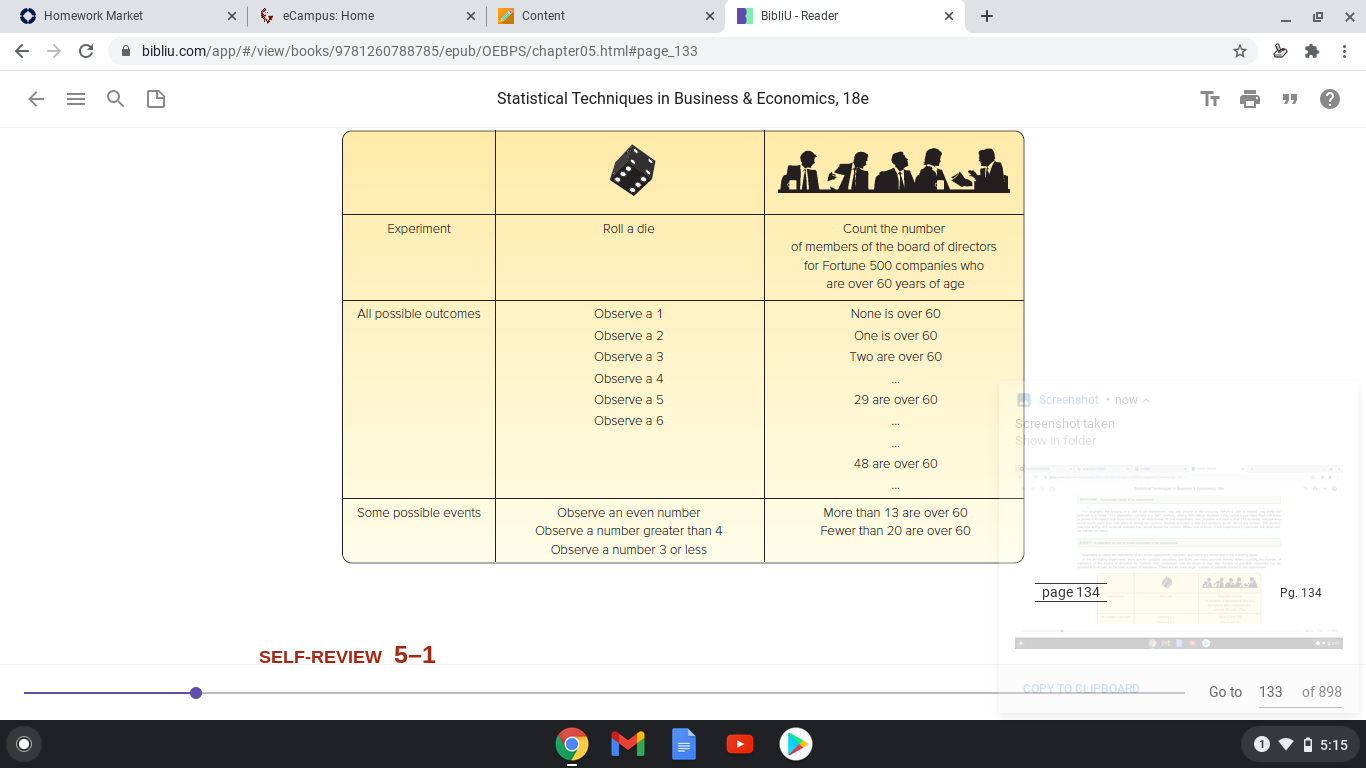Click '48 are over 60' outcome
Screen dimensions: 1366x768
pos(896,464)
